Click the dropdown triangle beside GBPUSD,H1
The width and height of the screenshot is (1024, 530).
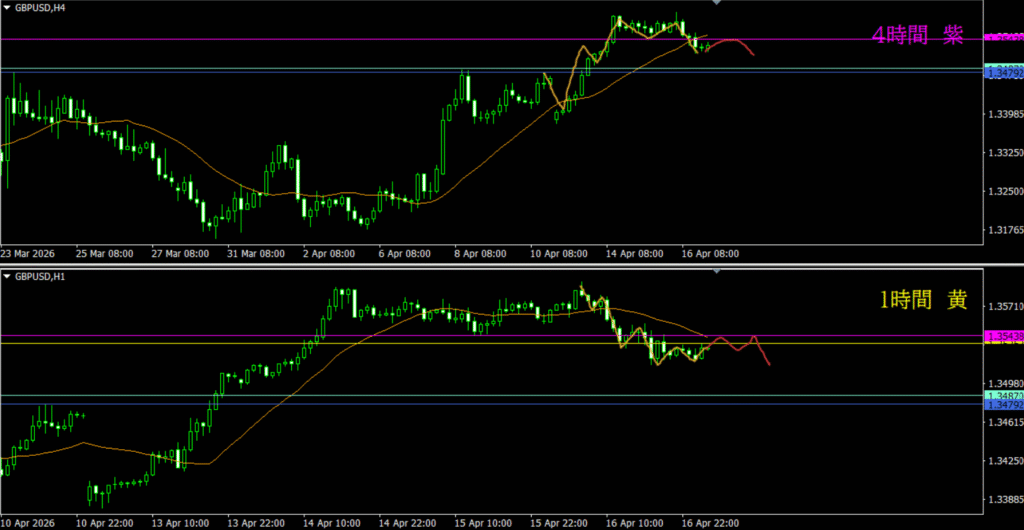coord(6,275)
